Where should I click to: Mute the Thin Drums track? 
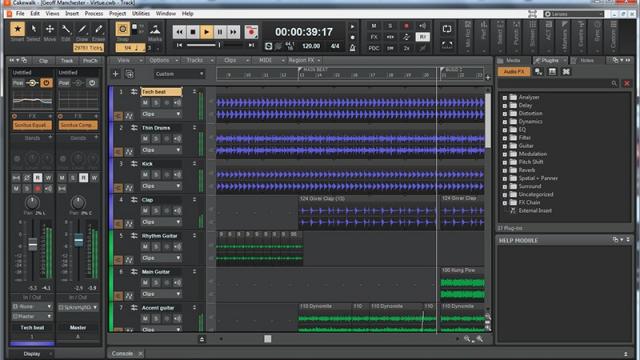pyautogui.click(x=145, y=139)
